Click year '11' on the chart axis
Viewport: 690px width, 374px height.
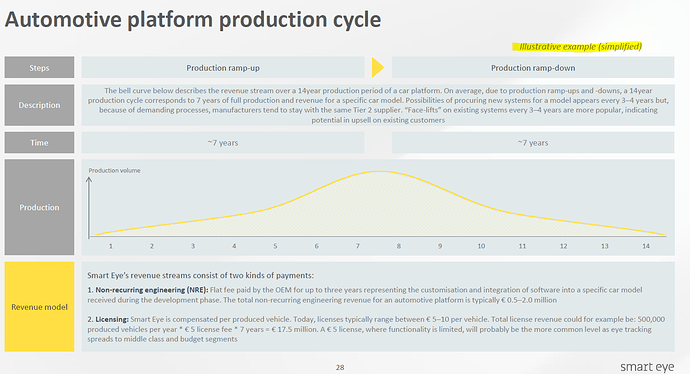(522, 246)
